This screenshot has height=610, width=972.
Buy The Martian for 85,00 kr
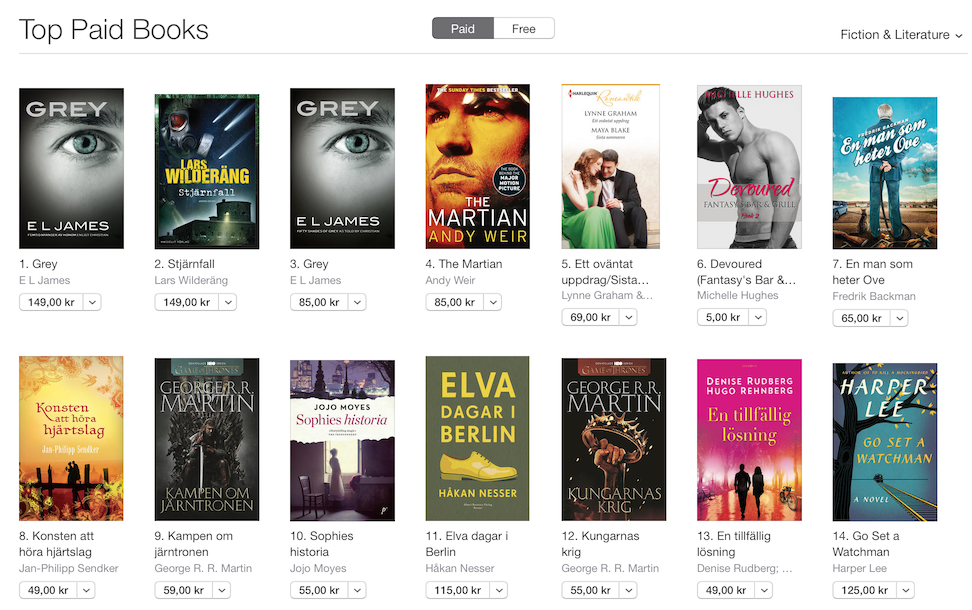454,302
